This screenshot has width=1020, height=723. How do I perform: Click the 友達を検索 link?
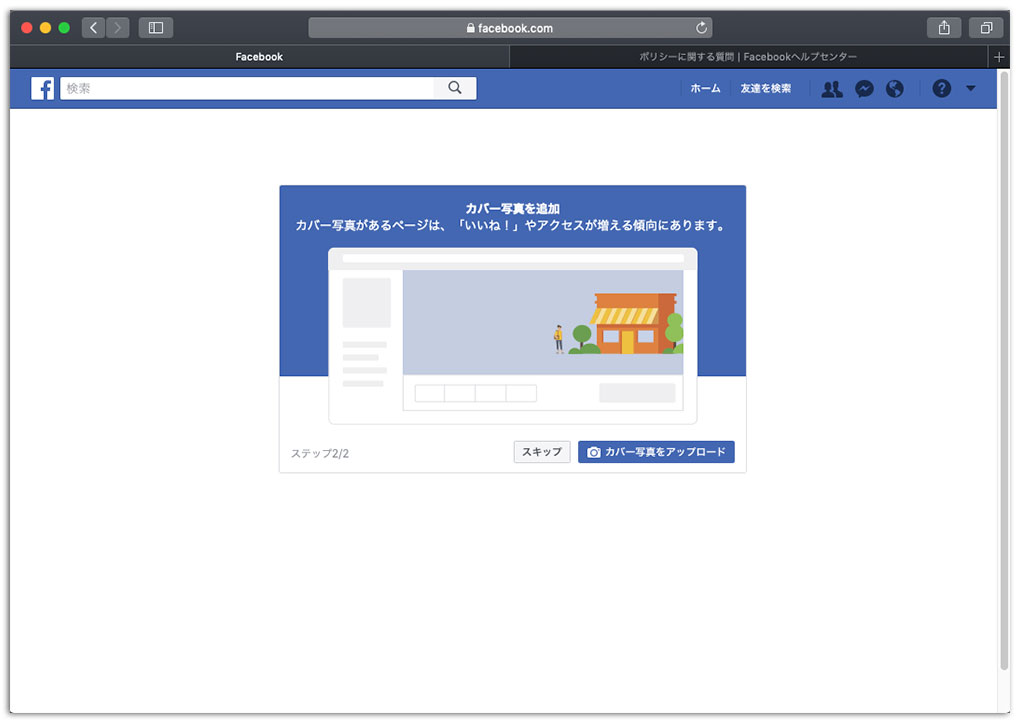(x=765, y=88)
